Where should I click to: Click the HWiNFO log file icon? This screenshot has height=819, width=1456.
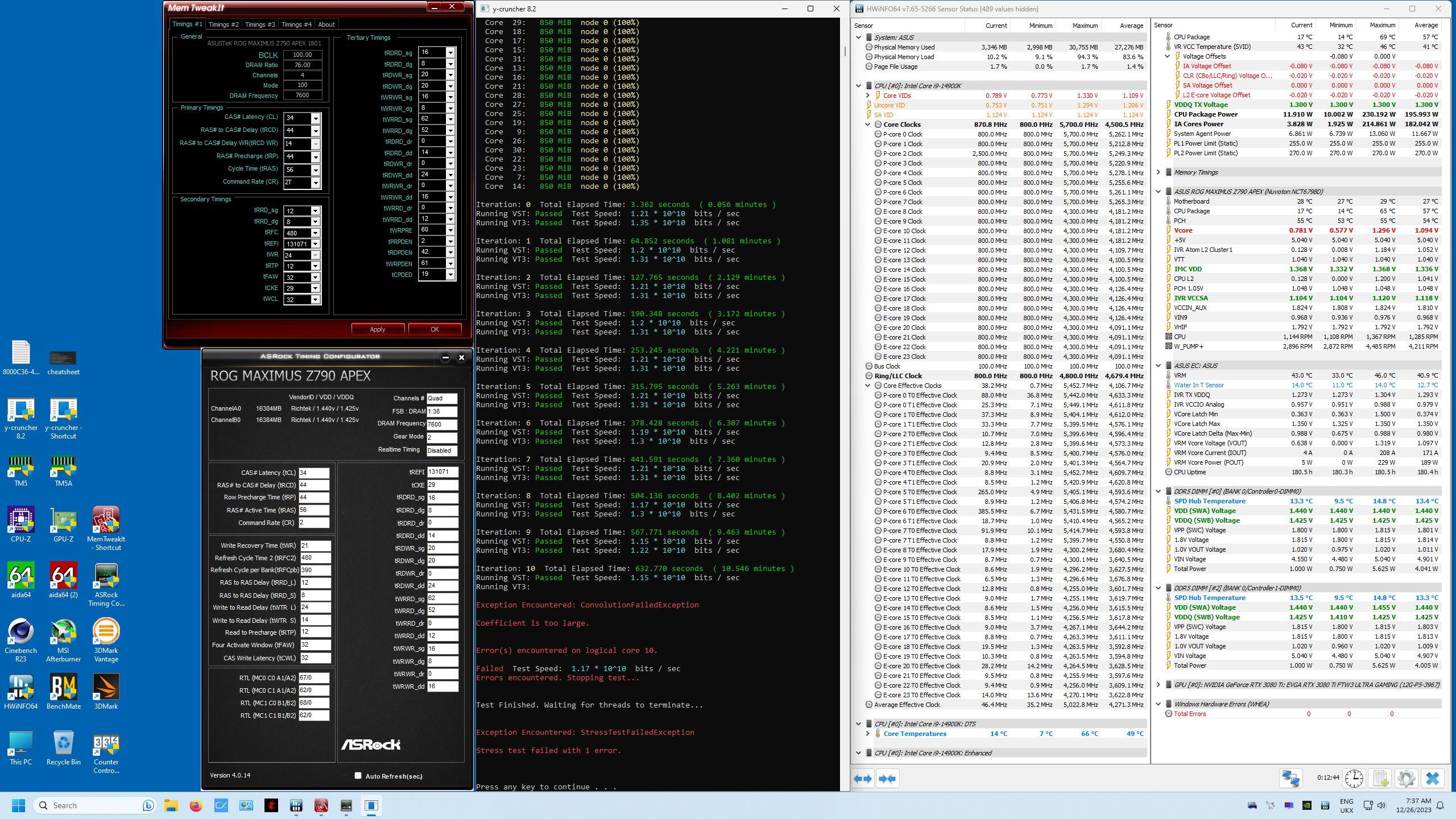point(1380,778)
